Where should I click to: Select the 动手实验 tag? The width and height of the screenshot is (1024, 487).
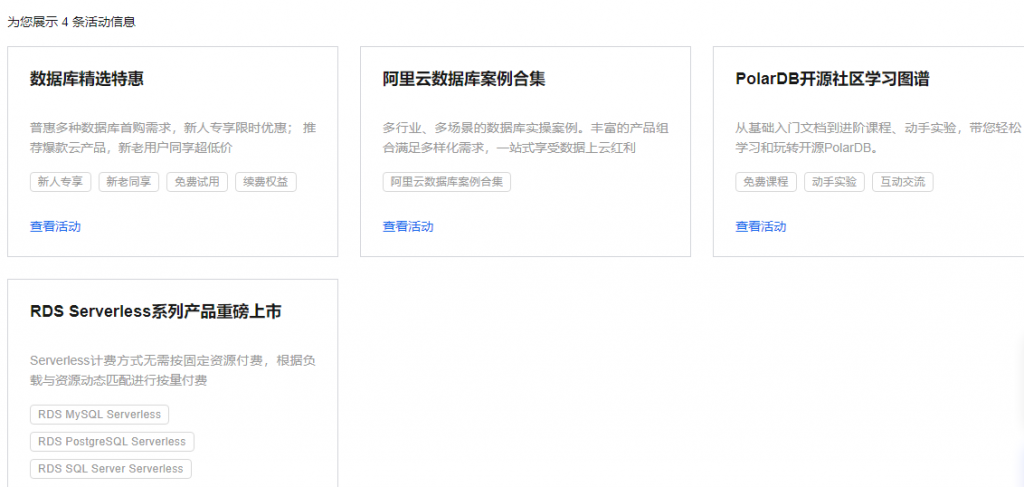834,182
